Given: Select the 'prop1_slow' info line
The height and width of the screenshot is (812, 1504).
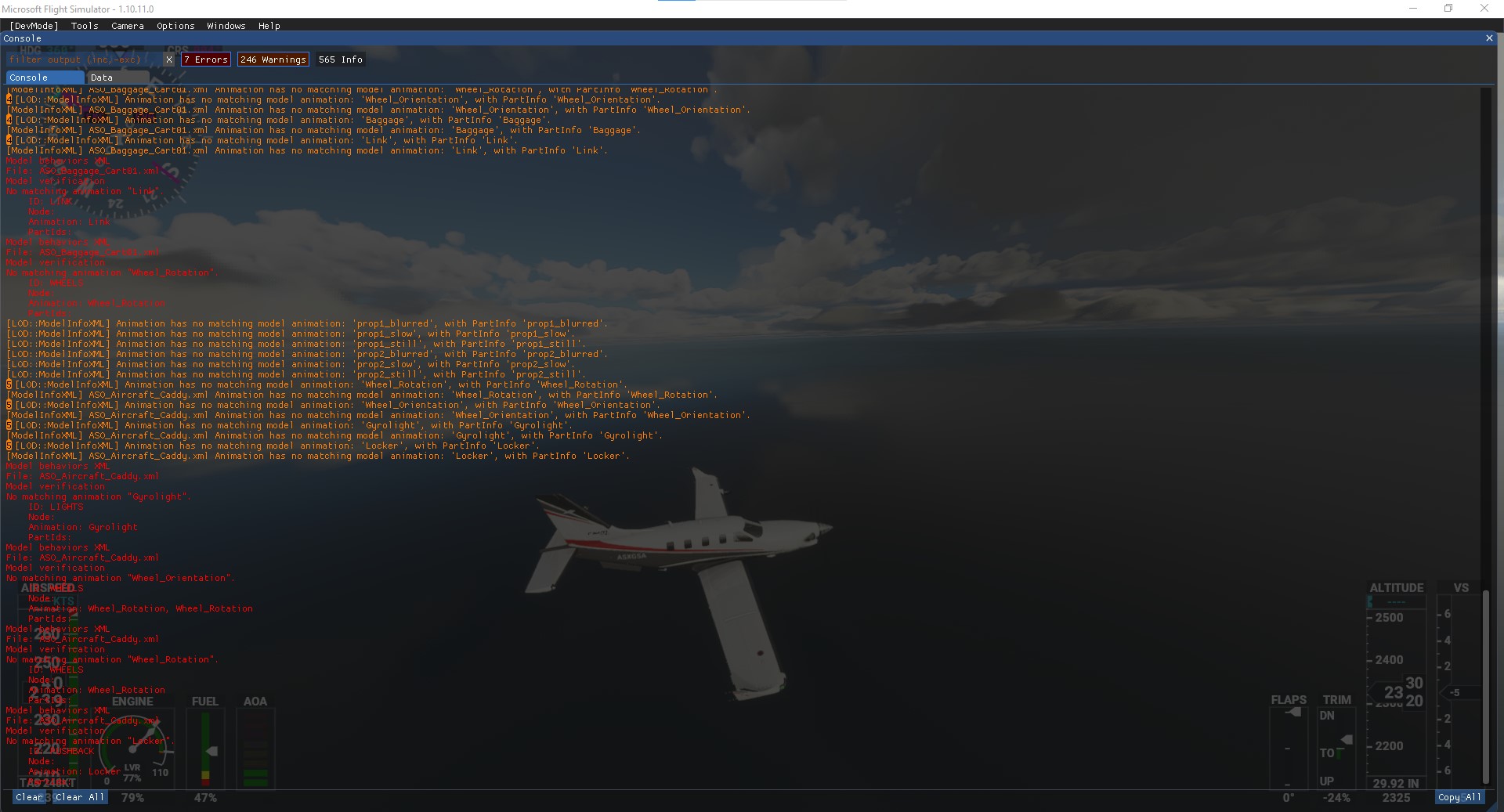Looking at the screenshot, I should [291, 334].
